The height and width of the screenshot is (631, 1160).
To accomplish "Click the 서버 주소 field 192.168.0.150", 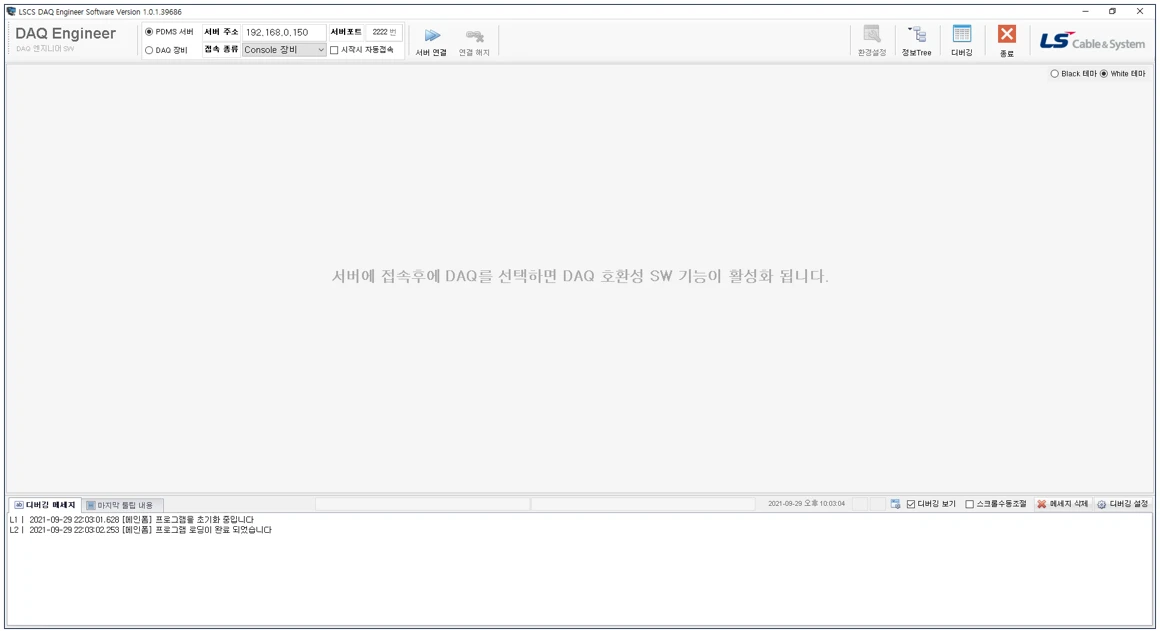I will click(x=284, y=33).
